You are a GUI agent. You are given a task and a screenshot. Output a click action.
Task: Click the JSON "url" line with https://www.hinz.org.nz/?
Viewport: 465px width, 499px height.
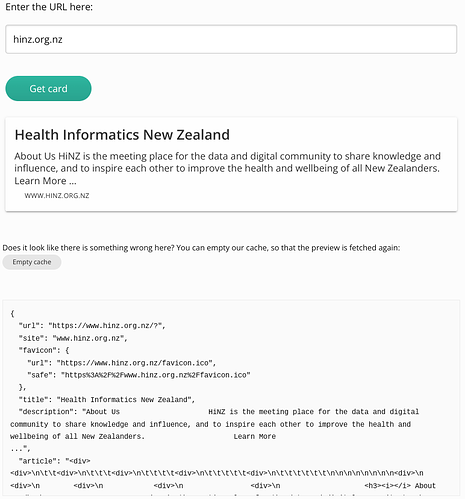[x=92, y=326]
